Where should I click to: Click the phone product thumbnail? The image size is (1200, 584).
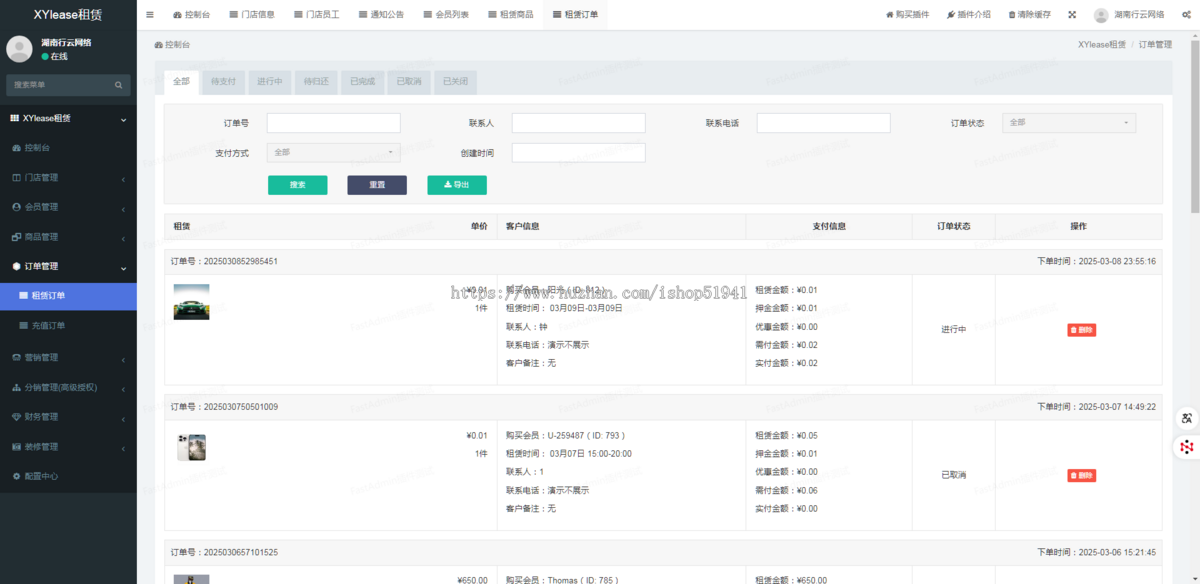coord(191,448)
